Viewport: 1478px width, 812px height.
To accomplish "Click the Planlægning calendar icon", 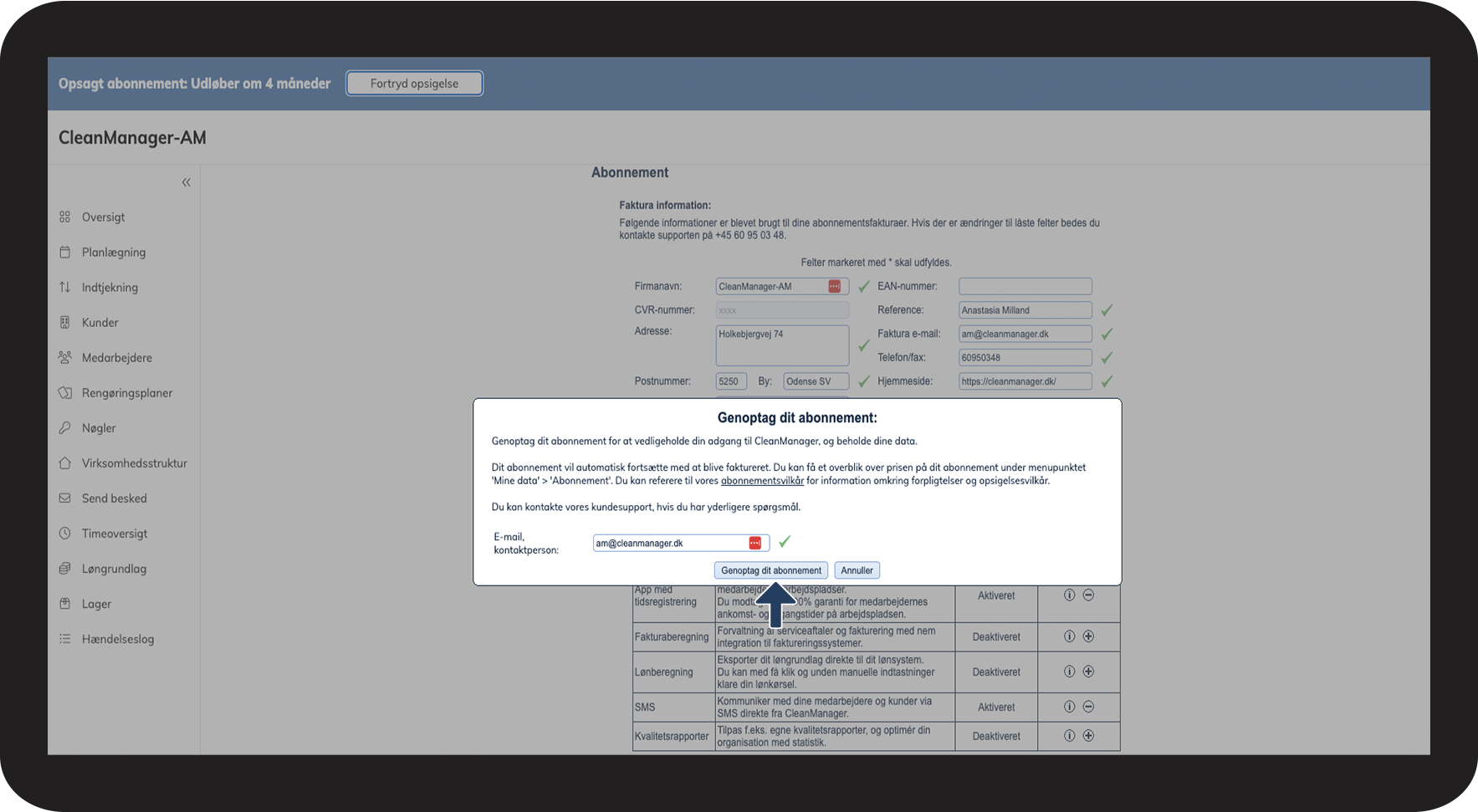I will point(64,252).
